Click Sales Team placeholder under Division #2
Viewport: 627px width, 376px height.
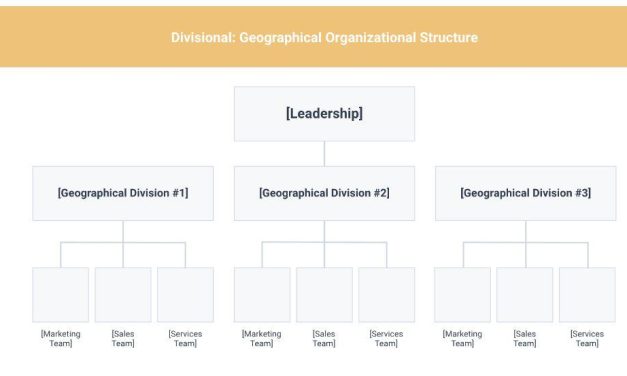[324, 295]
